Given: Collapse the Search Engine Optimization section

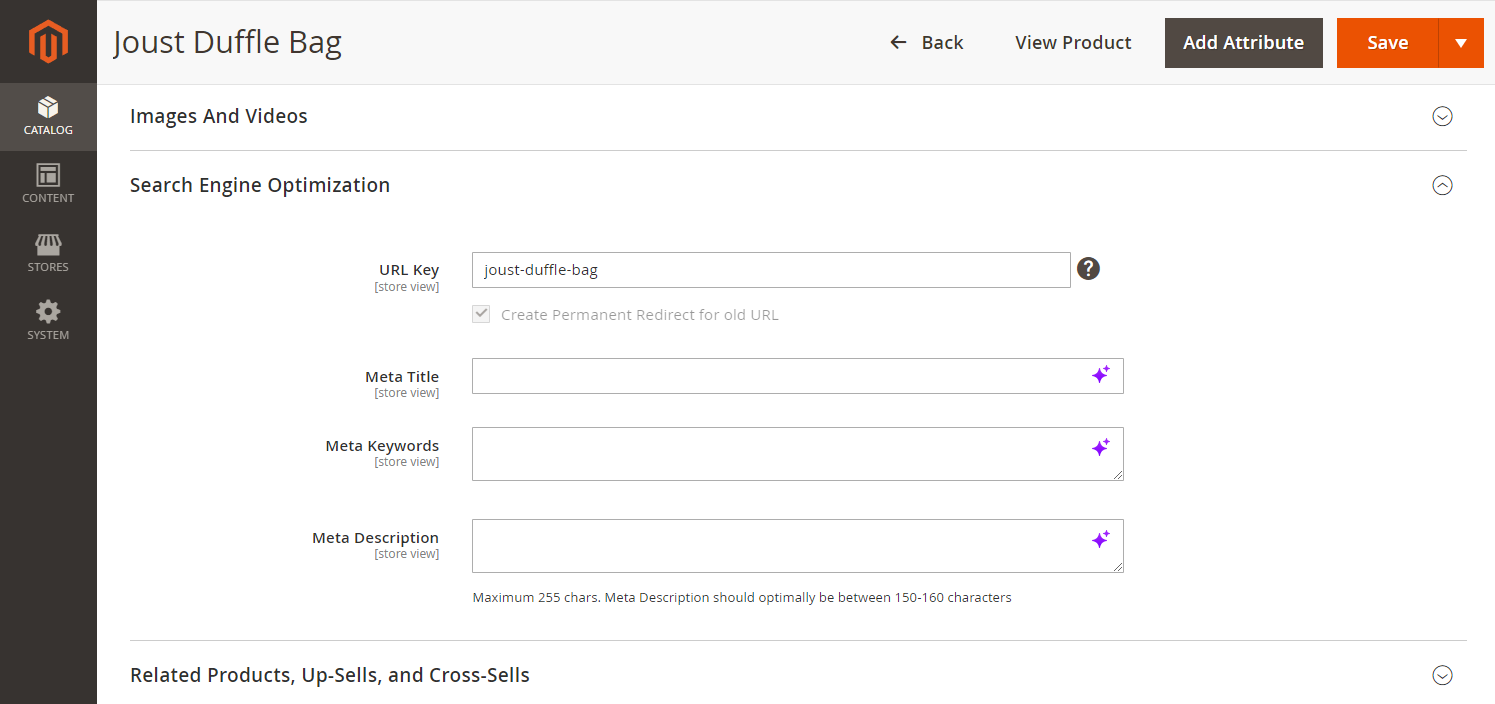Looking at the screenshot, I should 1442,185.
